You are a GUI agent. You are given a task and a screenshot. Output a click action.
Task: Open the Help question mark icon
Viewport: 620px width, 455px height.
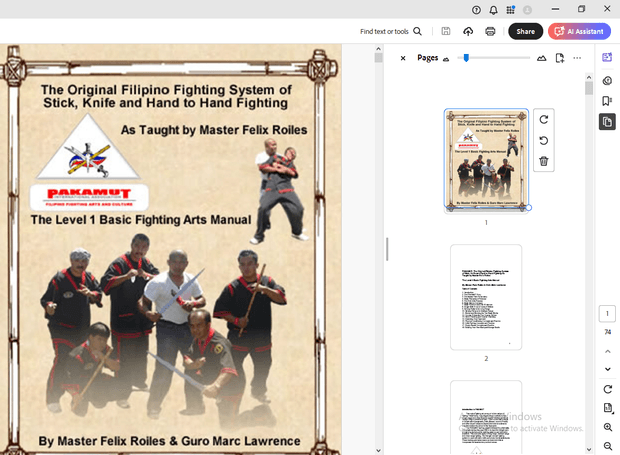[x=476, y=10]
